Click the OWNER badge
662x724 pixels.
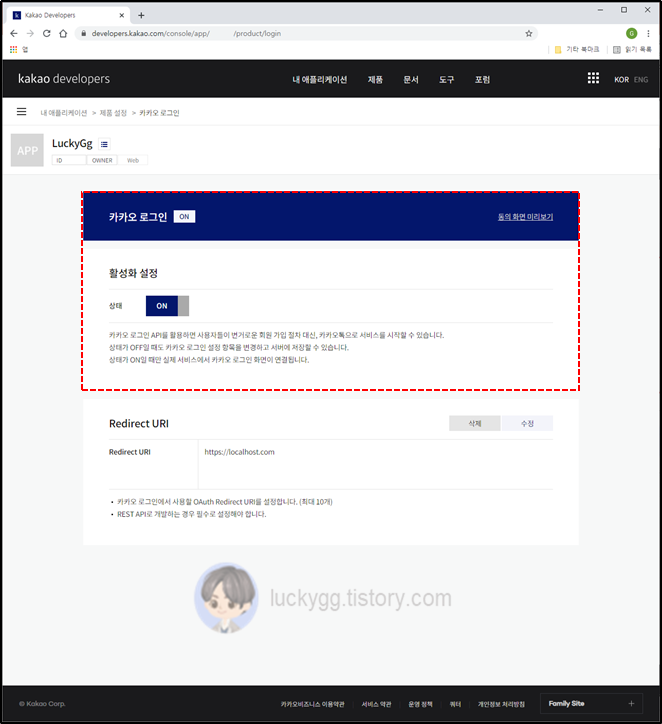point(102,160)
